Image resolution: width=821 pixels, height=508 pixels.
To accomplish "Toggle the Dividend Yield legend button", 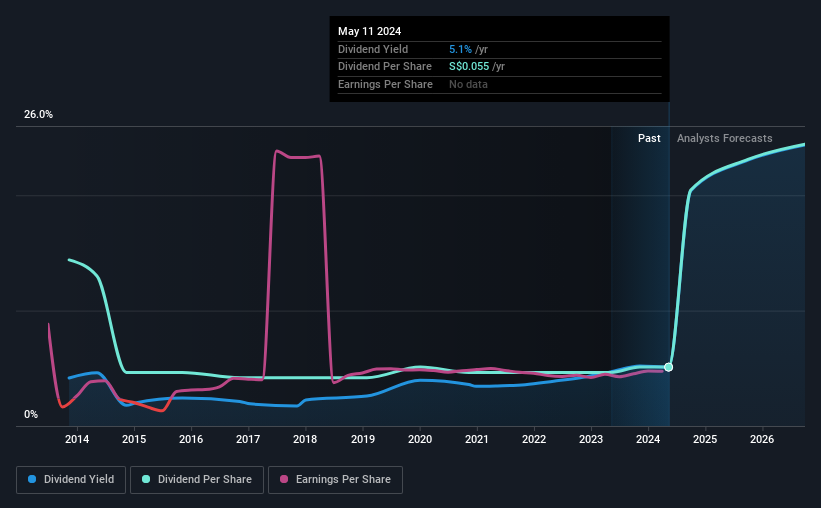I will (x=71, y=480).
